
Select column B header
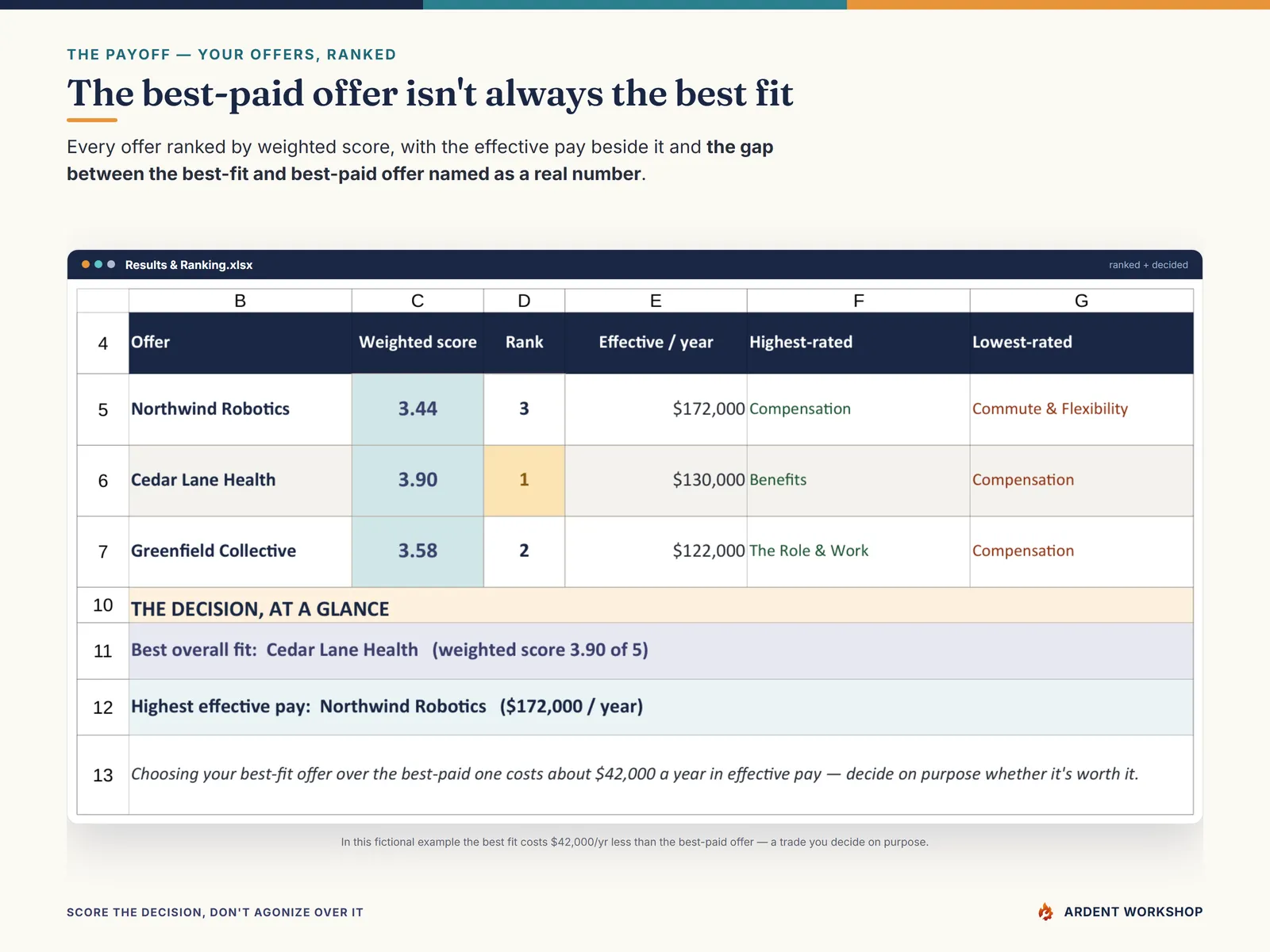pyautogui.click(x=241, y=301)
